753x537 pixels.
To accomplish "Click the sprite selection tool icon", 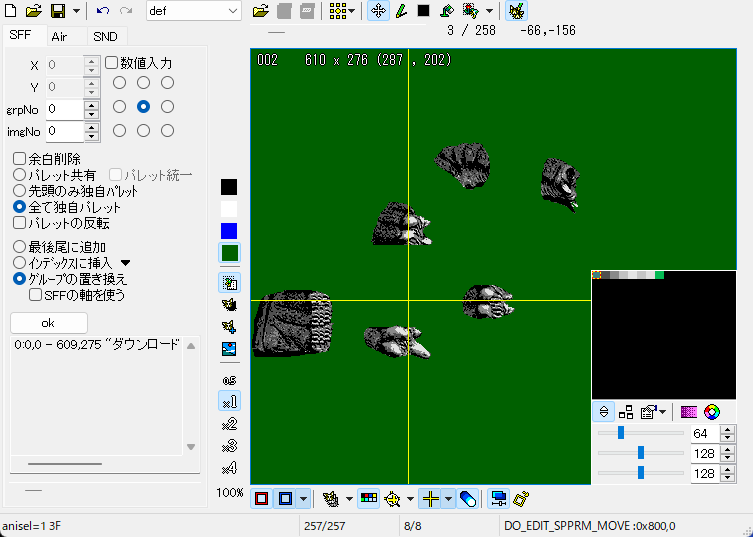I will (x=471, y=11).
